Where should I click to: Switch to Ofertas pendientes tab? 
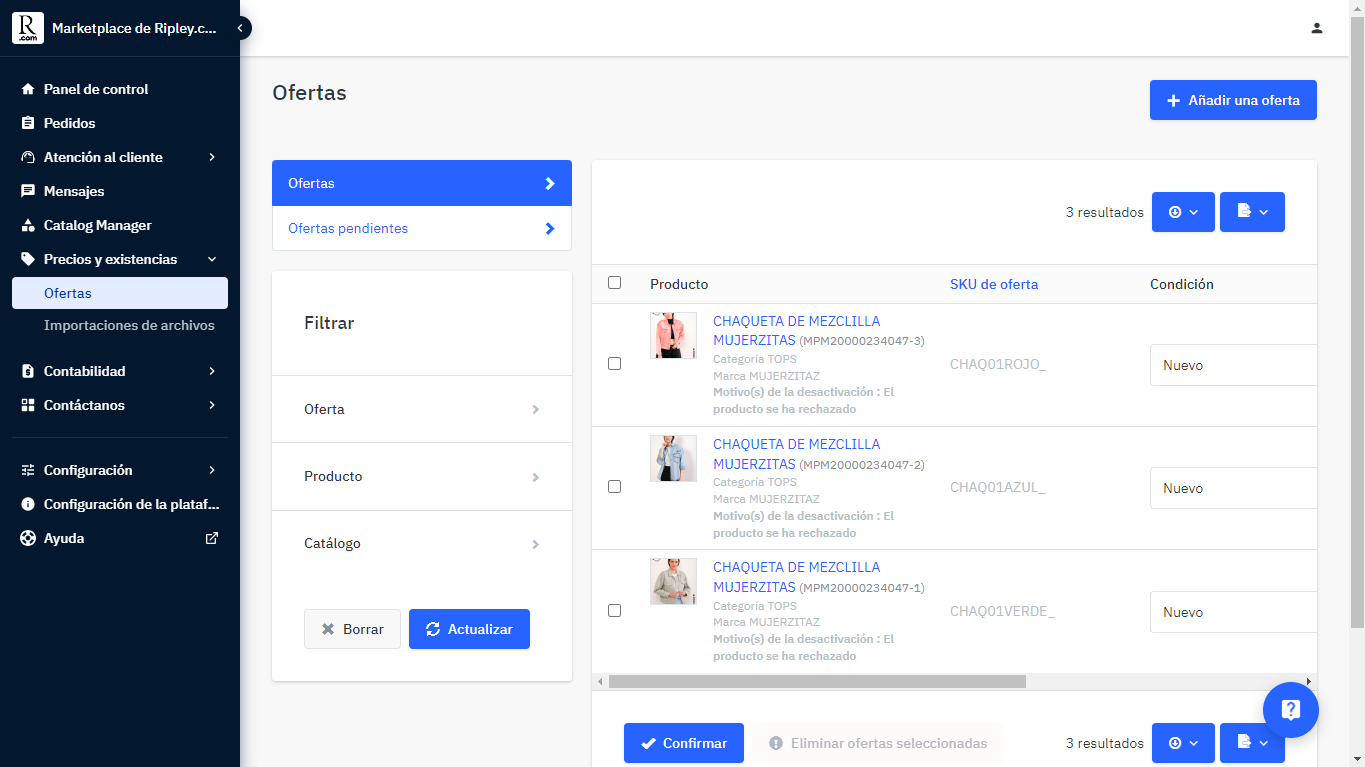pyautogui.click(x=422, y=228)
